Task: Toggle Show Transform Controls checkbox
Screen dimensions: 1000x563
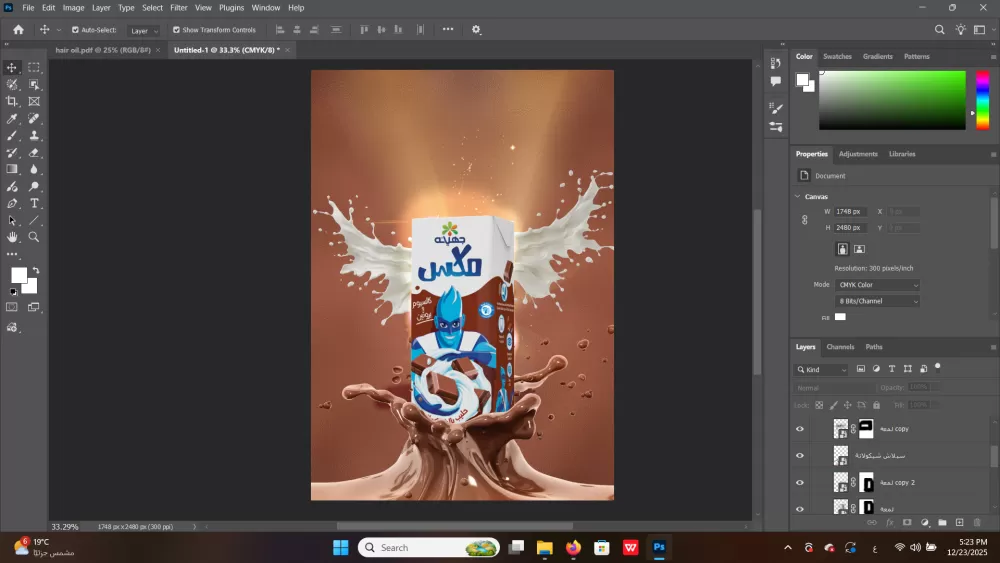Action: click(177, 30)
